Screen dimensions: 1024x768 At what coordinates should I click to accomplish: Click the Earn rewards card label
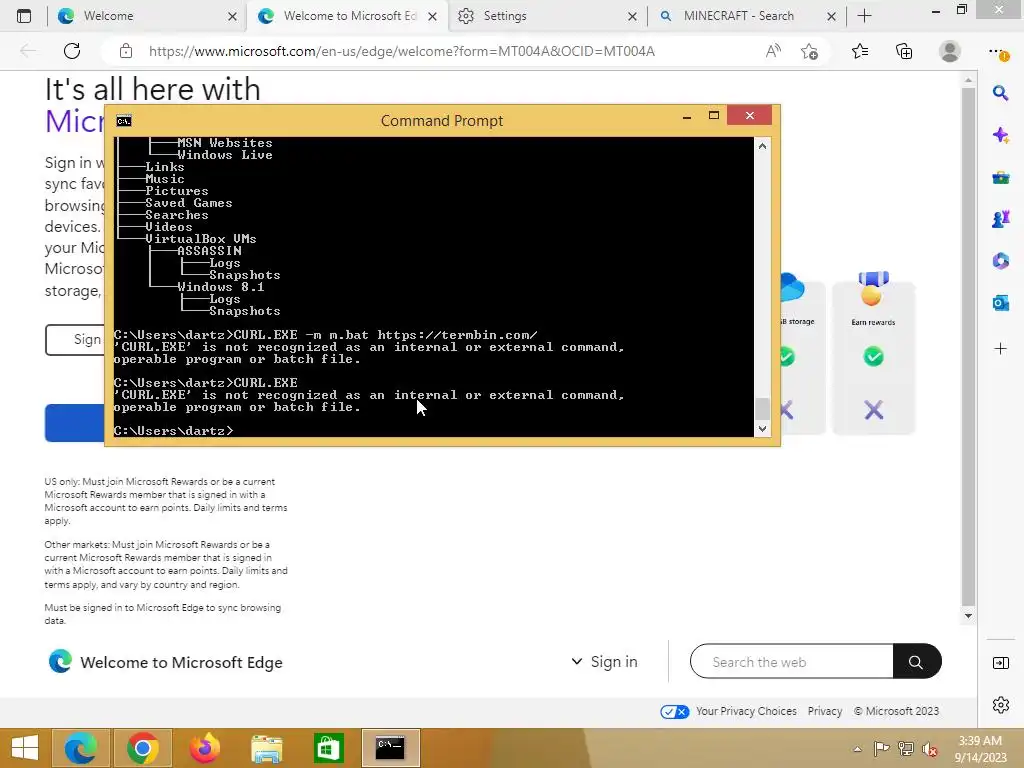(873, 322)
